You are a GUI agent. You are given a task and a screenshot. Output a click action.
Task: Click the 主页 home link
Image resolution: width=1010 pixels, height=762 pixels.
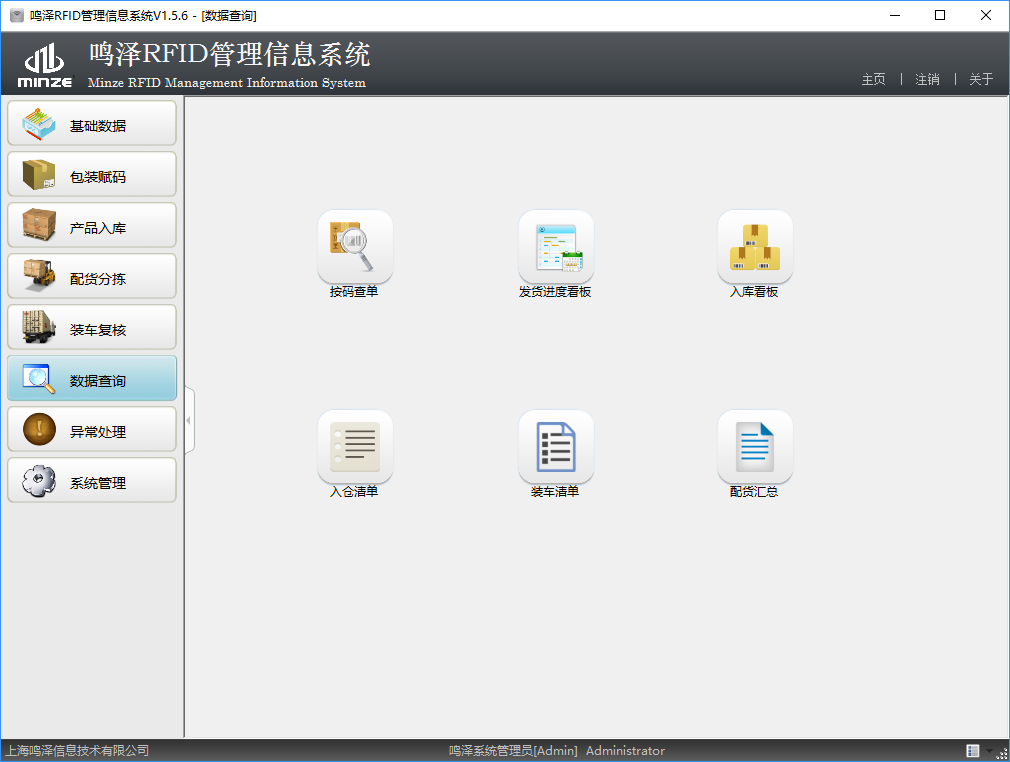tap(873, 79)
